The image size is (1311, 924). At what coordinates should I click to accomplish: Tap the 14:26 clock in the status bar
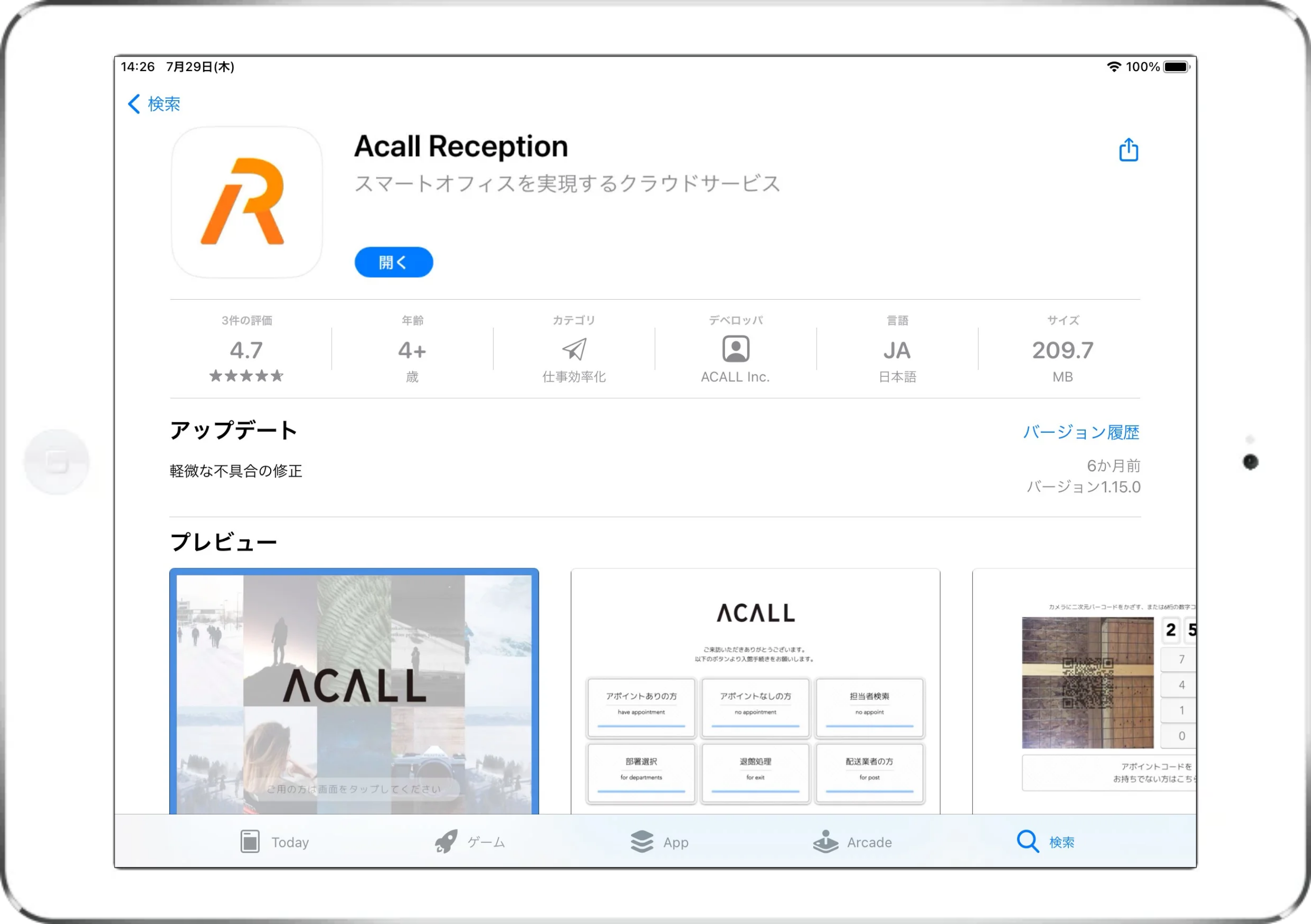pyautogui.click(x=138, y=67)
